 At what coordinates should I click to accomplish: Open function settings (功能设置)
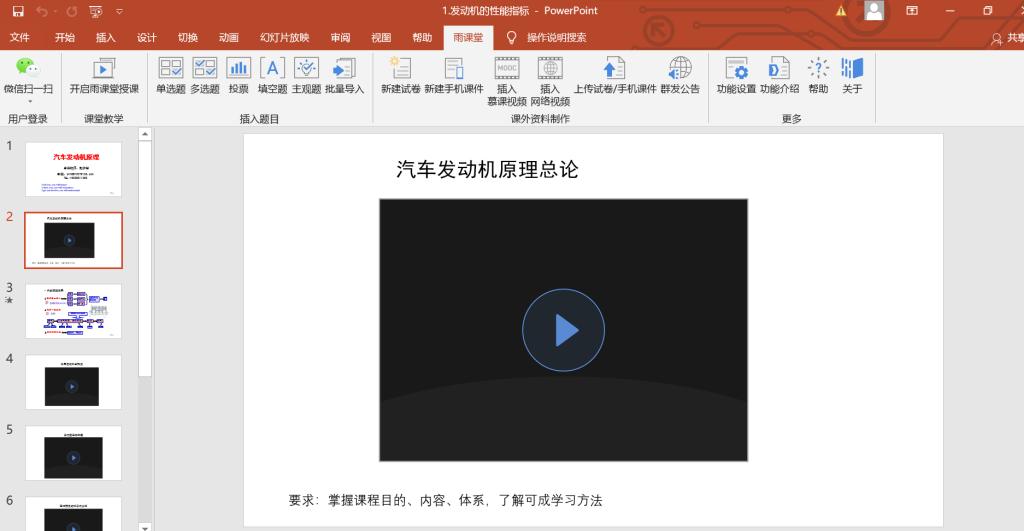coord(736,76)
